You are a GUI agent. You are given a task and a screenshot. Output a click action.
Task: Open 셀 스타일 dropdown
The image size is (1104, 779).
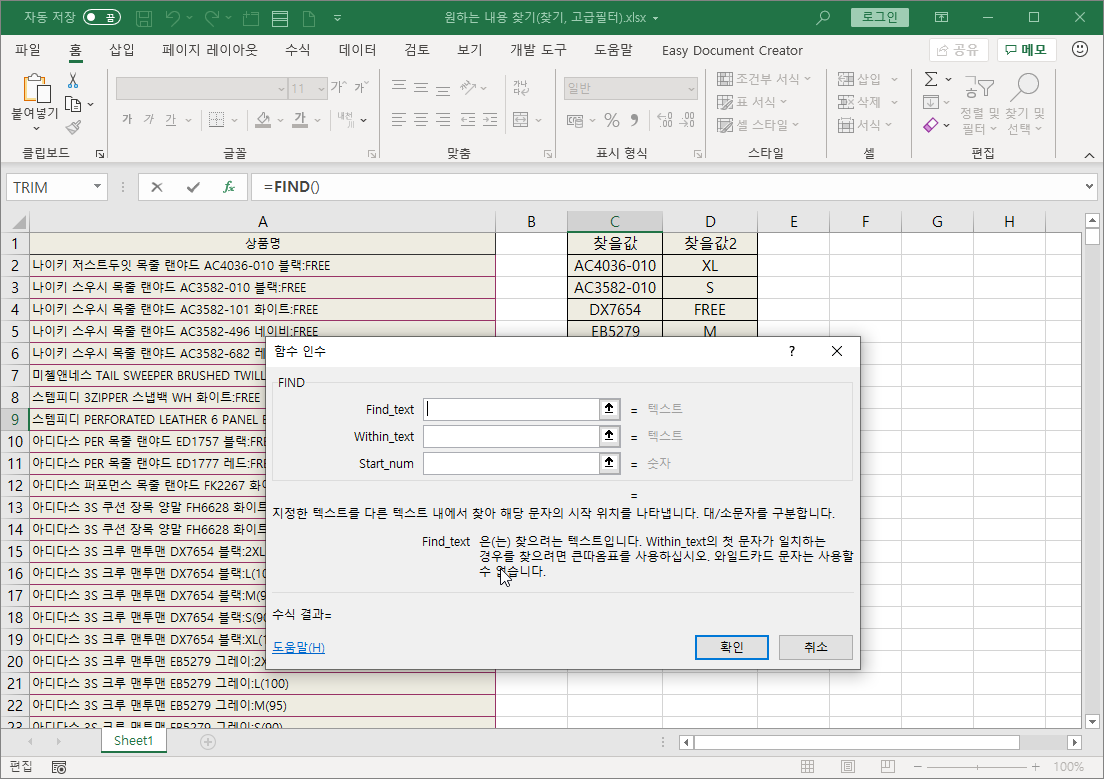(x=758, y=125)
